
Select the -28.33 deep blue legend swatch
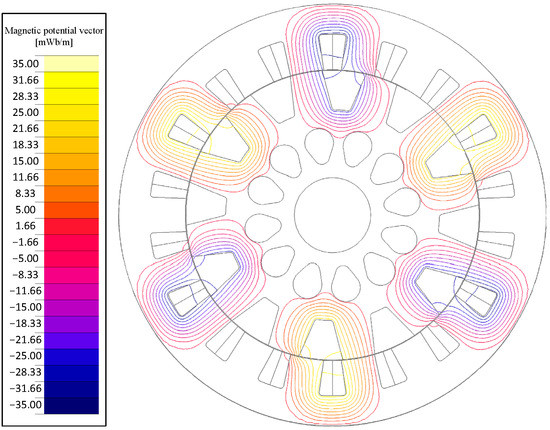click(71, 373)
